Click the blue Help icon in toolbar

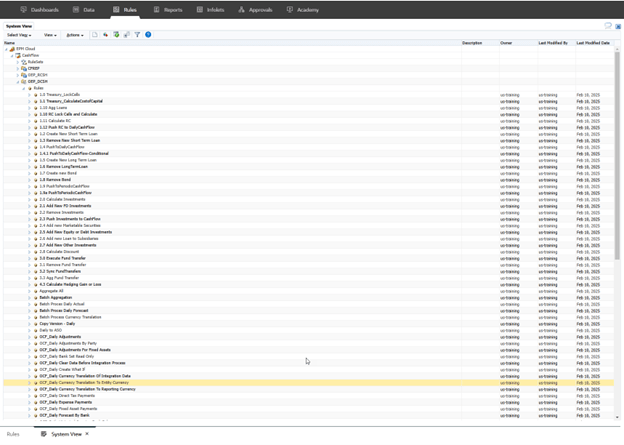pos(149,34)
